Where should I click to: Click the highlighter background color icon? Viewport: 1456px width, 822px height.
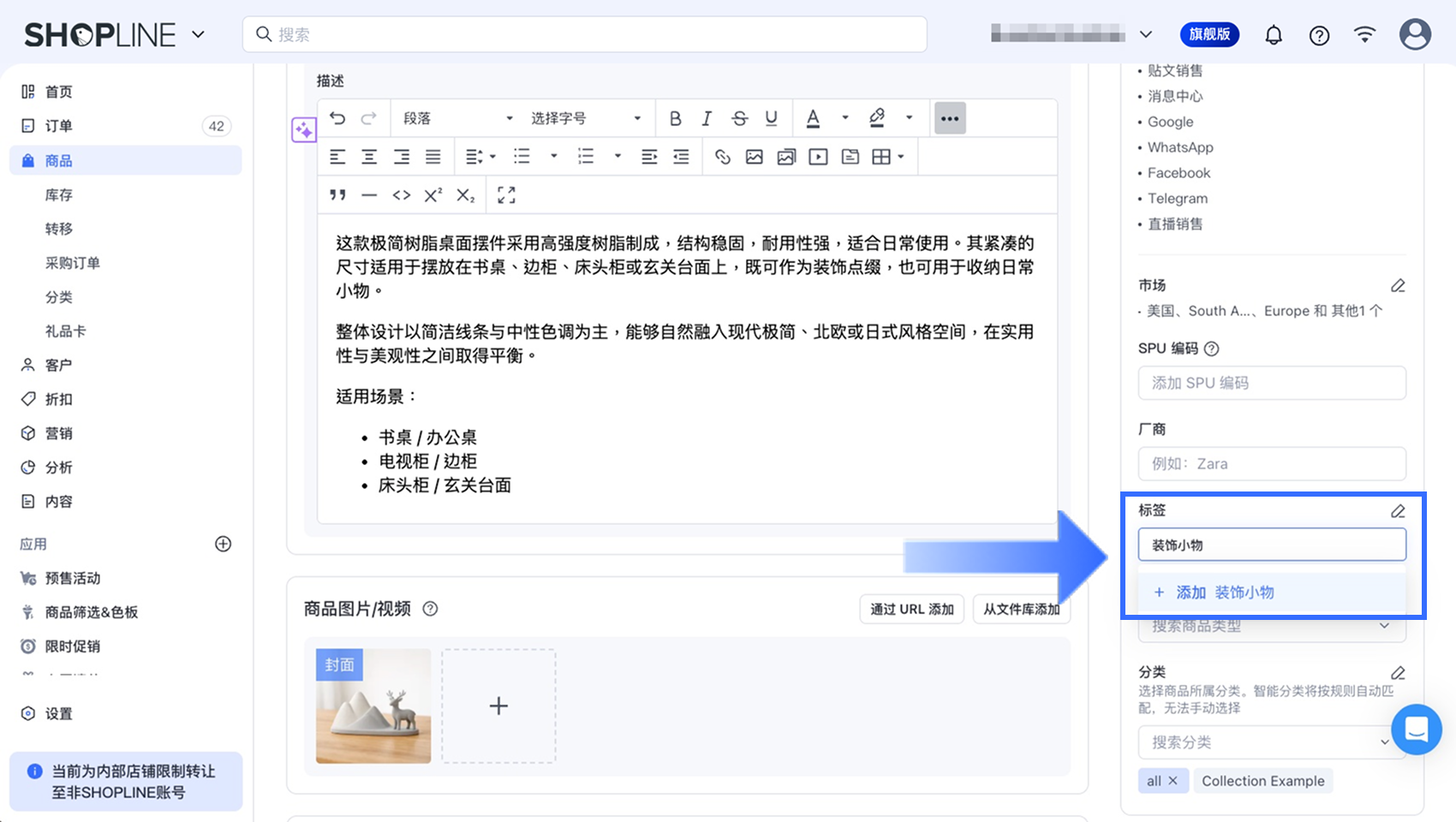[877, 118]
